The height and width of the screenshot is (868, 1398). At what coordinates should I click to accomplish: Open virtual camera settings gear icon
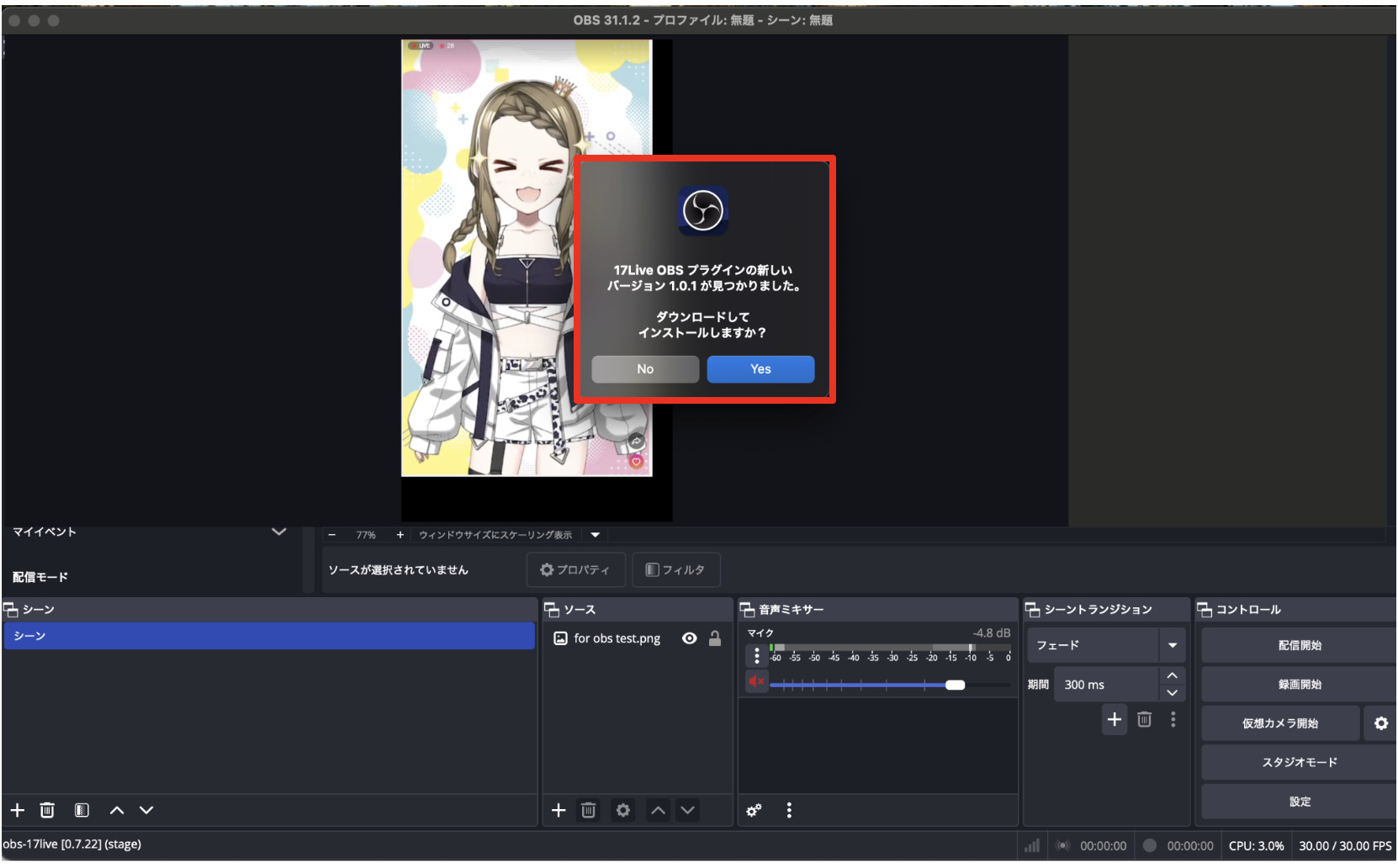[1380, 723]
